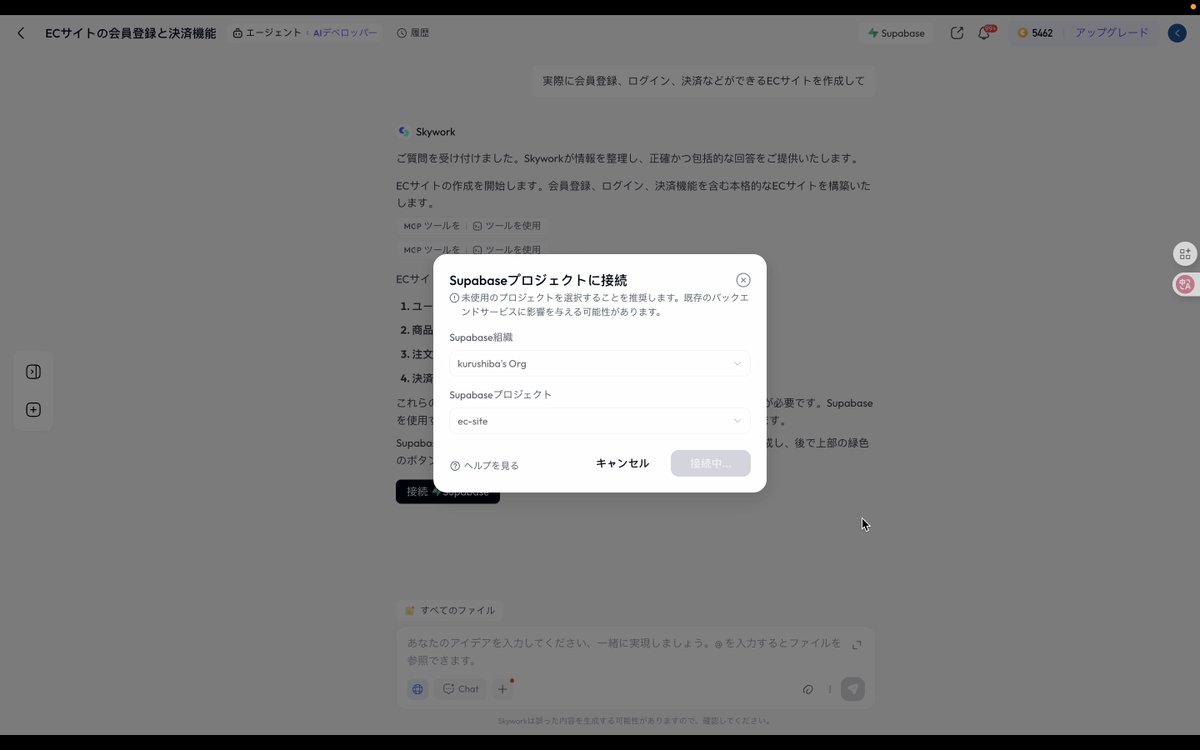This screenshot has width=1200, height=750.
Task: Close the Supabaseプロジェクトに接続 dialog
Action: coord(743,280)
